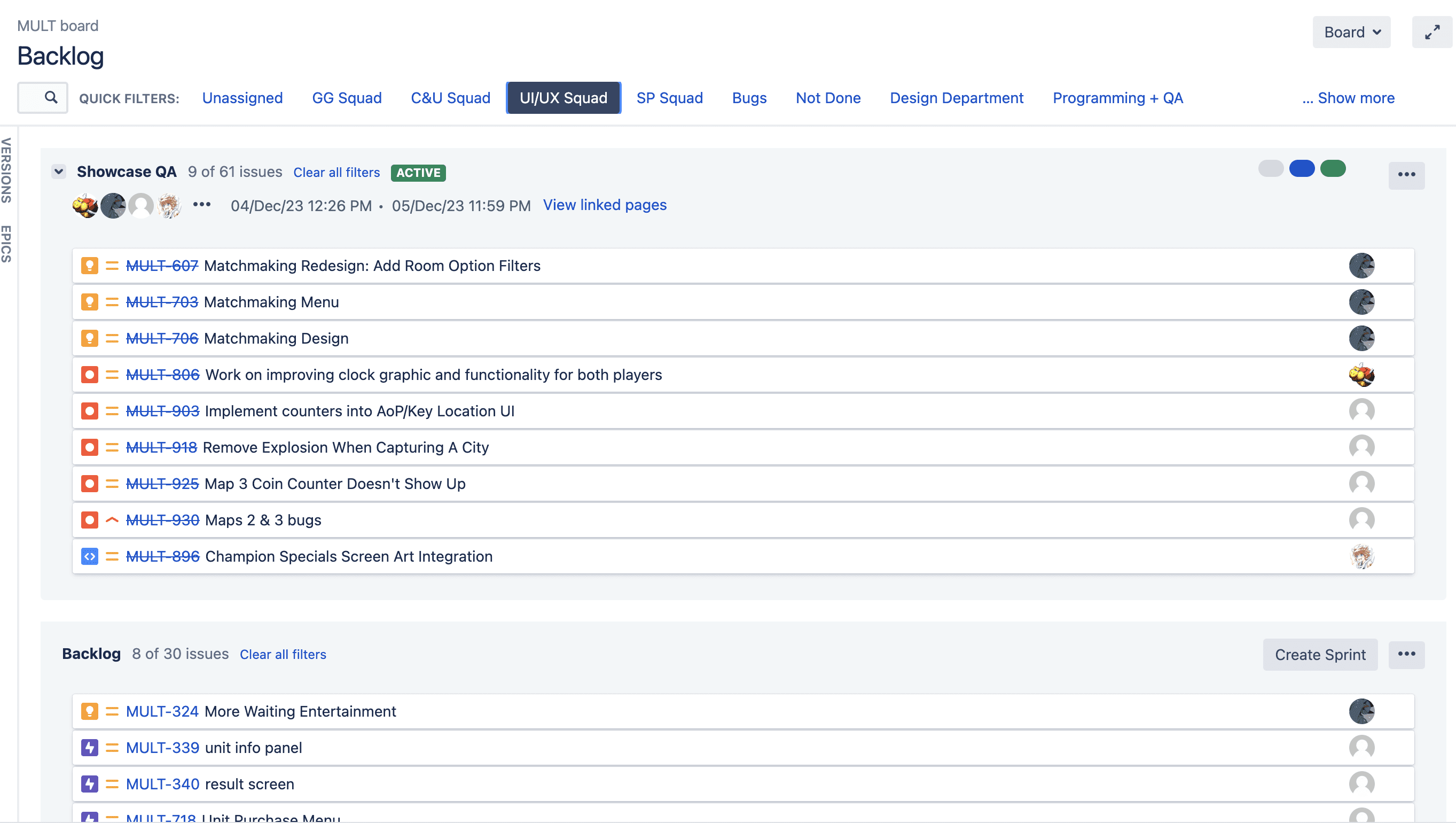
Task: Click the assignee avatar on the MULT-806 row
Action: 1361,375
